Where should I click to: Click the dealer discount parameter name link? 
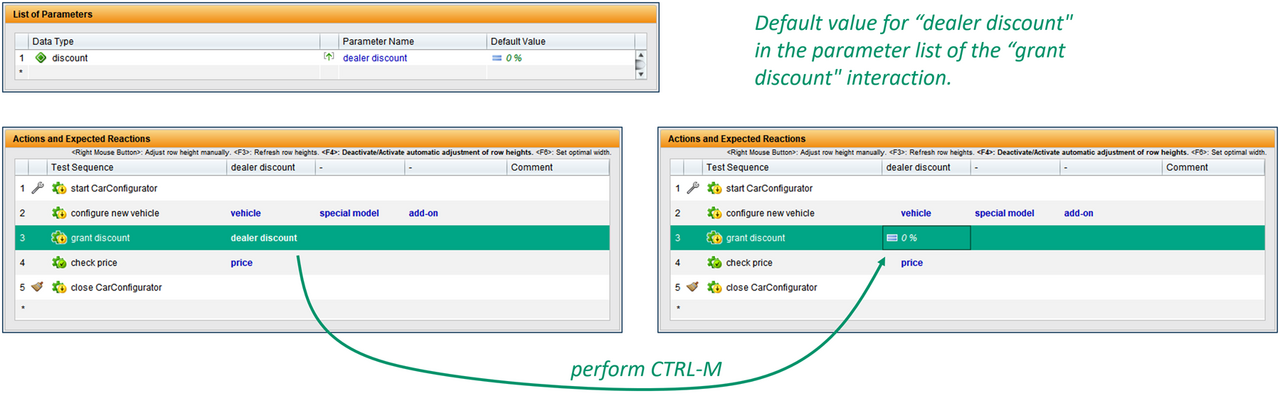click(x=375, y=58)
